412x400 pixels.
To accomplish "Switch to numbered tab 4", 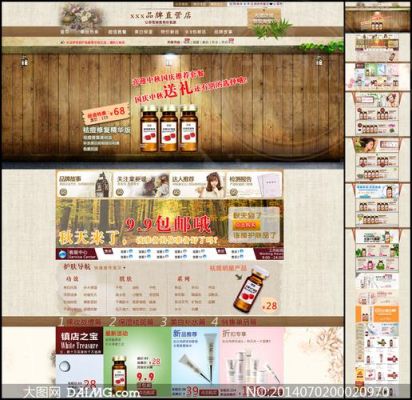I will pyautogui.click(x=234, y=322).
